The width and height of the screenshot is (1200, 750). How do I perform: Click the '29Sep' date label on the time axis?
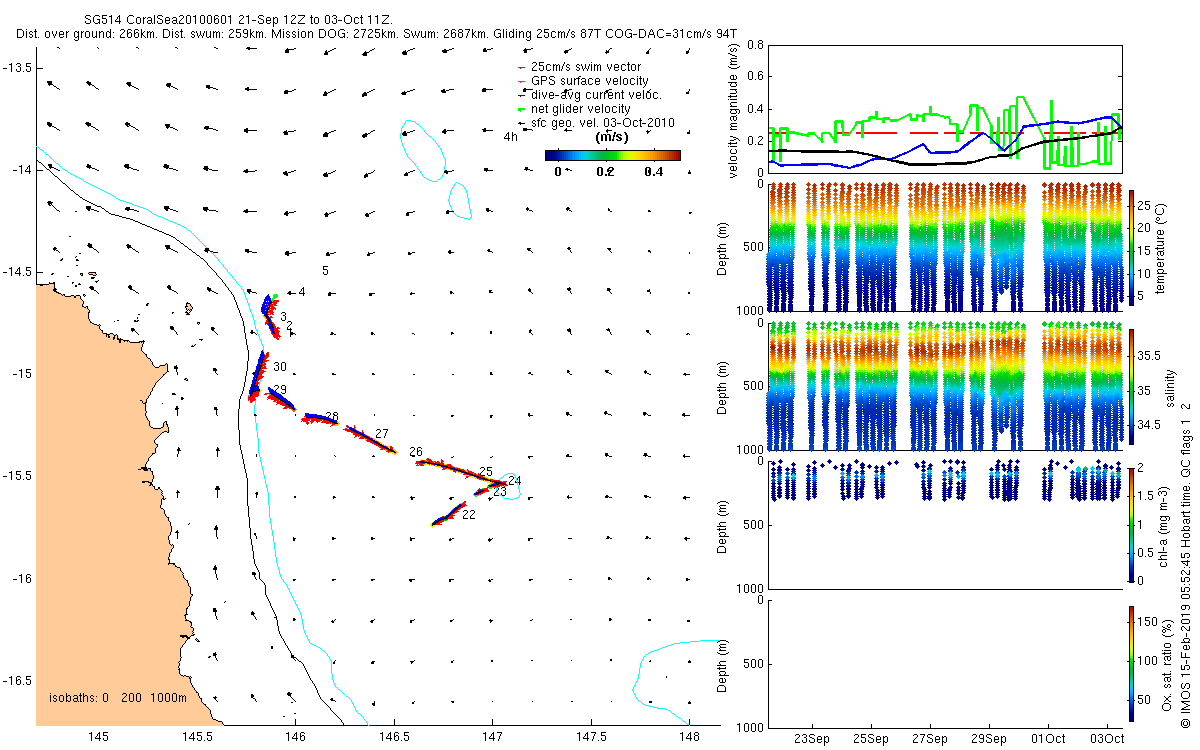coord(989,738)
